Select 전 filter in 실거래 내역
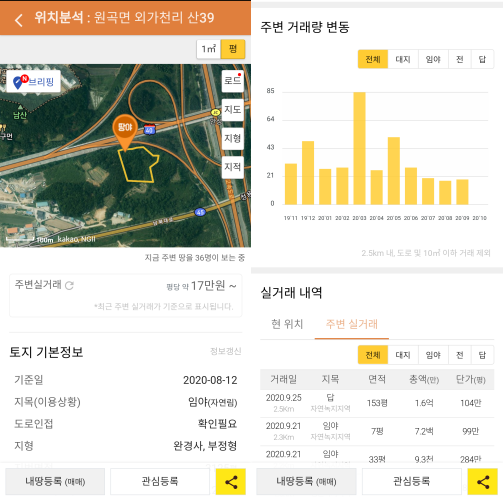The width and height of the screenshot is (503, 500). (x=460, y=355)
